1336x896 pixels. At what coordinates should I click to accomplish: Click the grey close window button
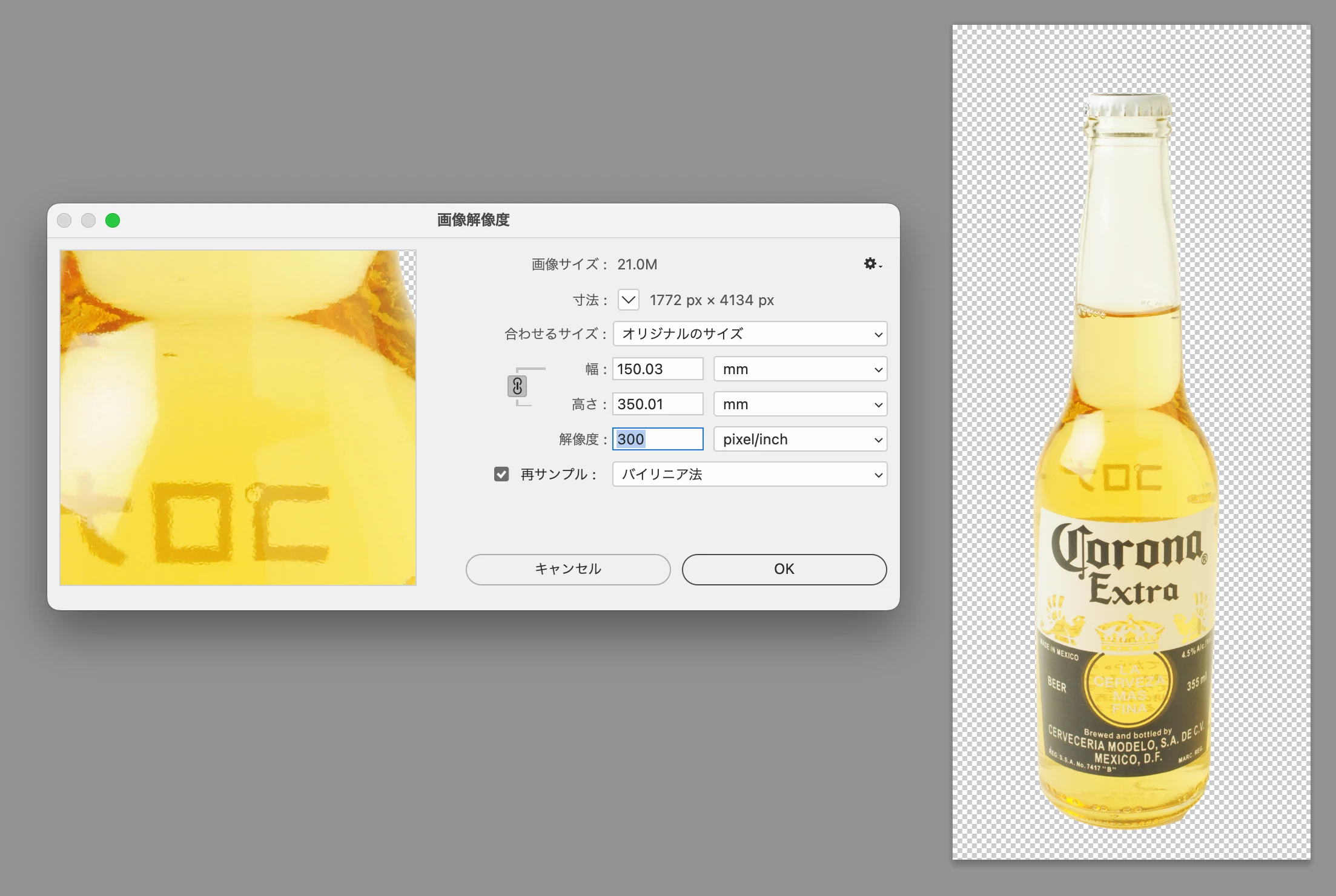point(64,220)
